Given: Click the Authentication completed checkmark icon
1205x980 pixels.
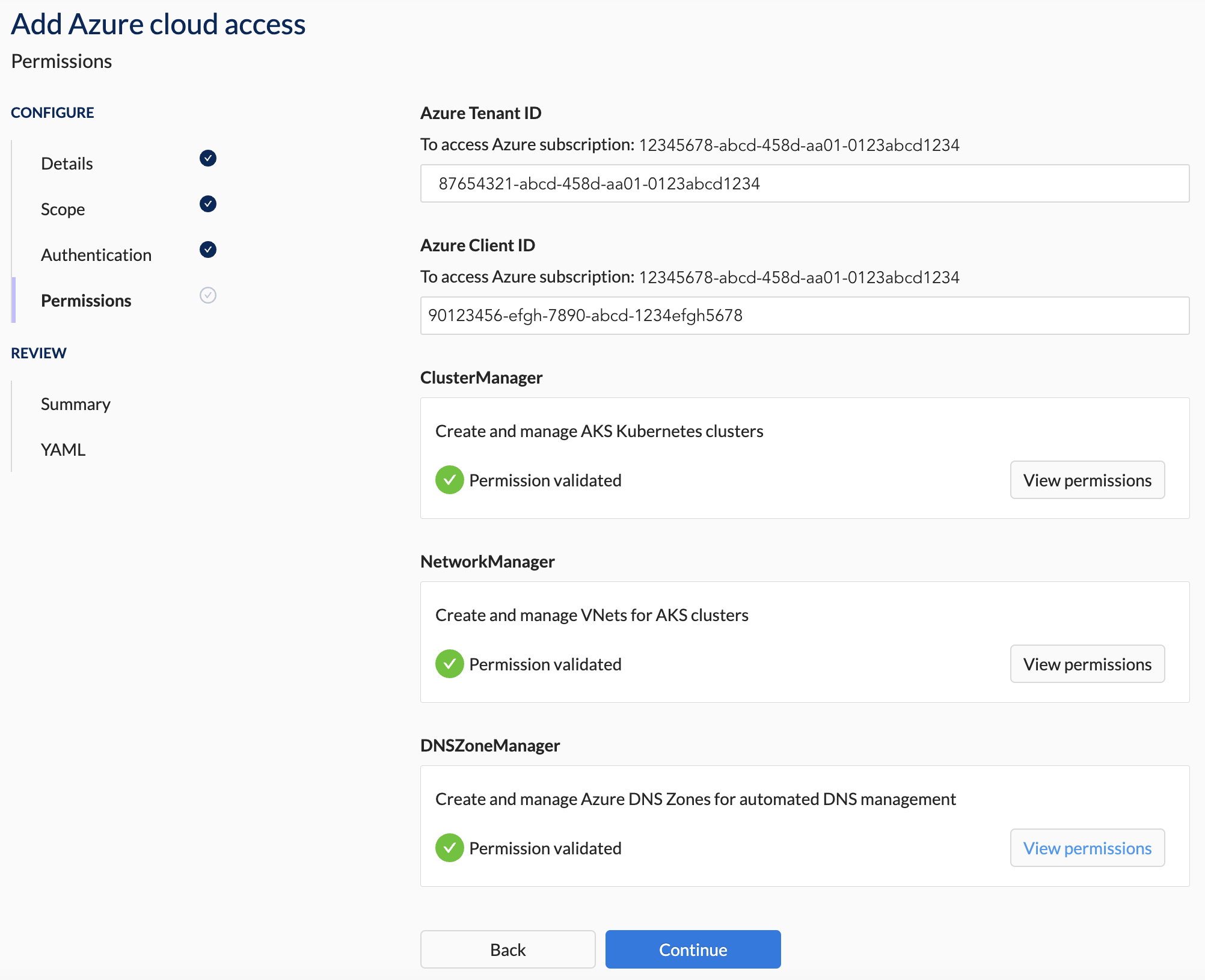Looking at the screenshot, I should coord(208,249).
